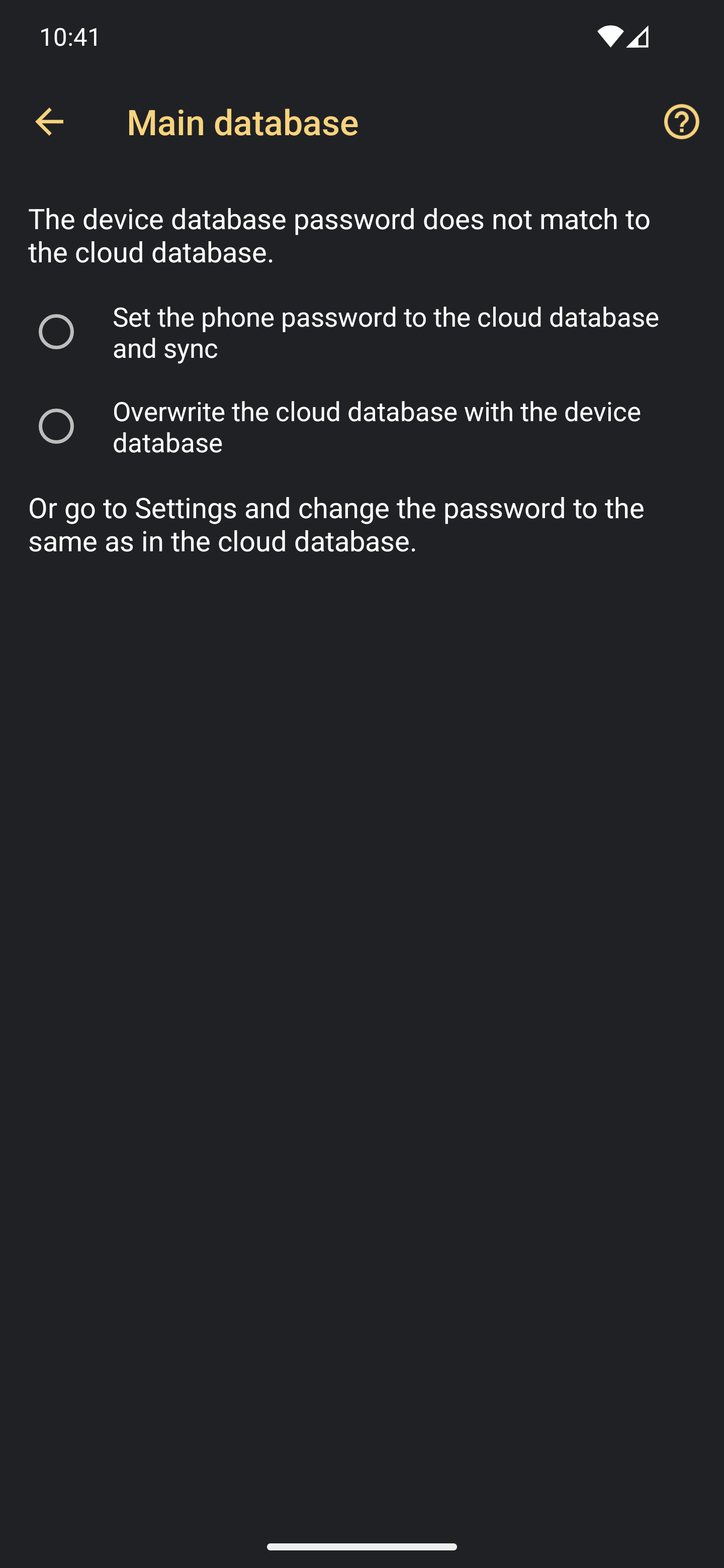Select radio for overwriting the cloud database
Screen dimensions: 724x1568
[x=56, y=426]
